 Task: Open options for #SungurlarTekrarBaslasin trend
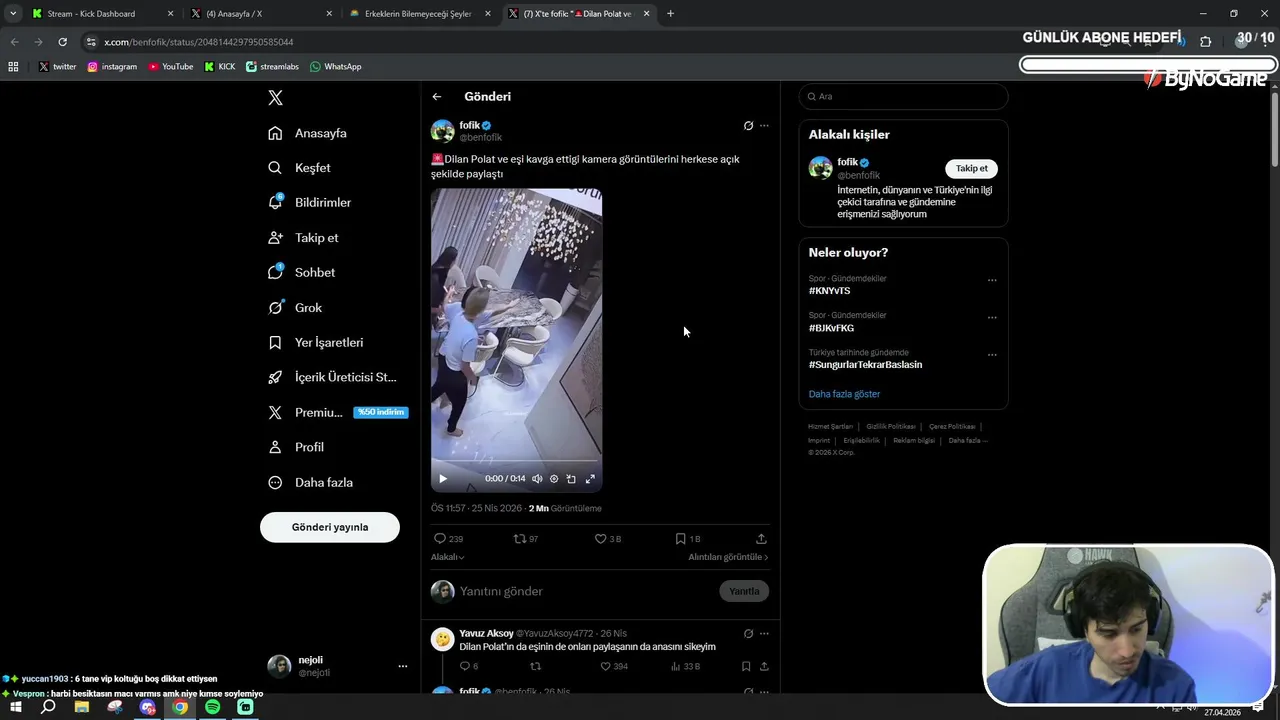[x=992, y=354]
